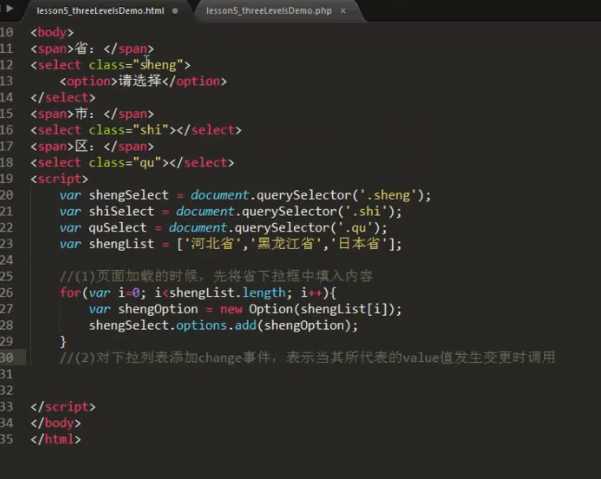The height and width of the screenshot is (479, 601).
Task: Click the body tag on line 10
Action: tap(52, 32)
